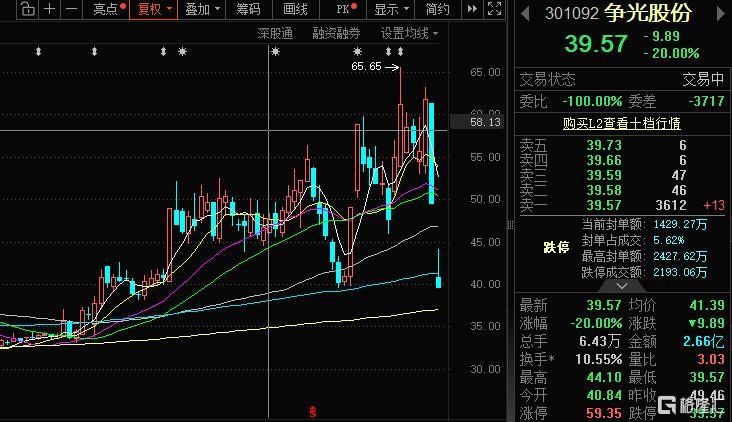This screenshot has width=732, height=422.
Task: Select the 深股通 tag
Action: pyautogui.click(x=275, y=33)
